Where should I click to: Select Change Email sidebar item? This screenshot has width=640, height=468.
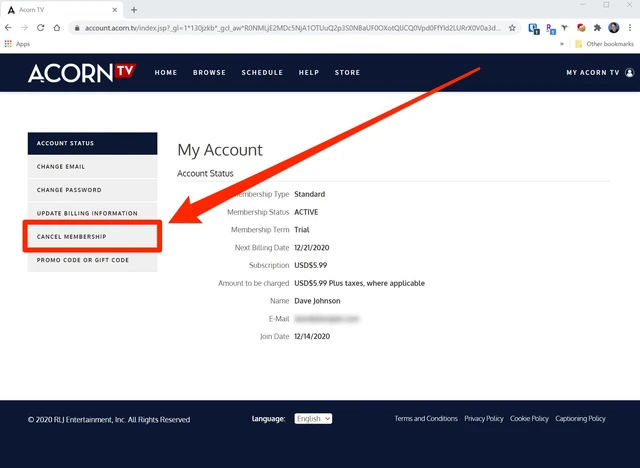tap(92, 166)
